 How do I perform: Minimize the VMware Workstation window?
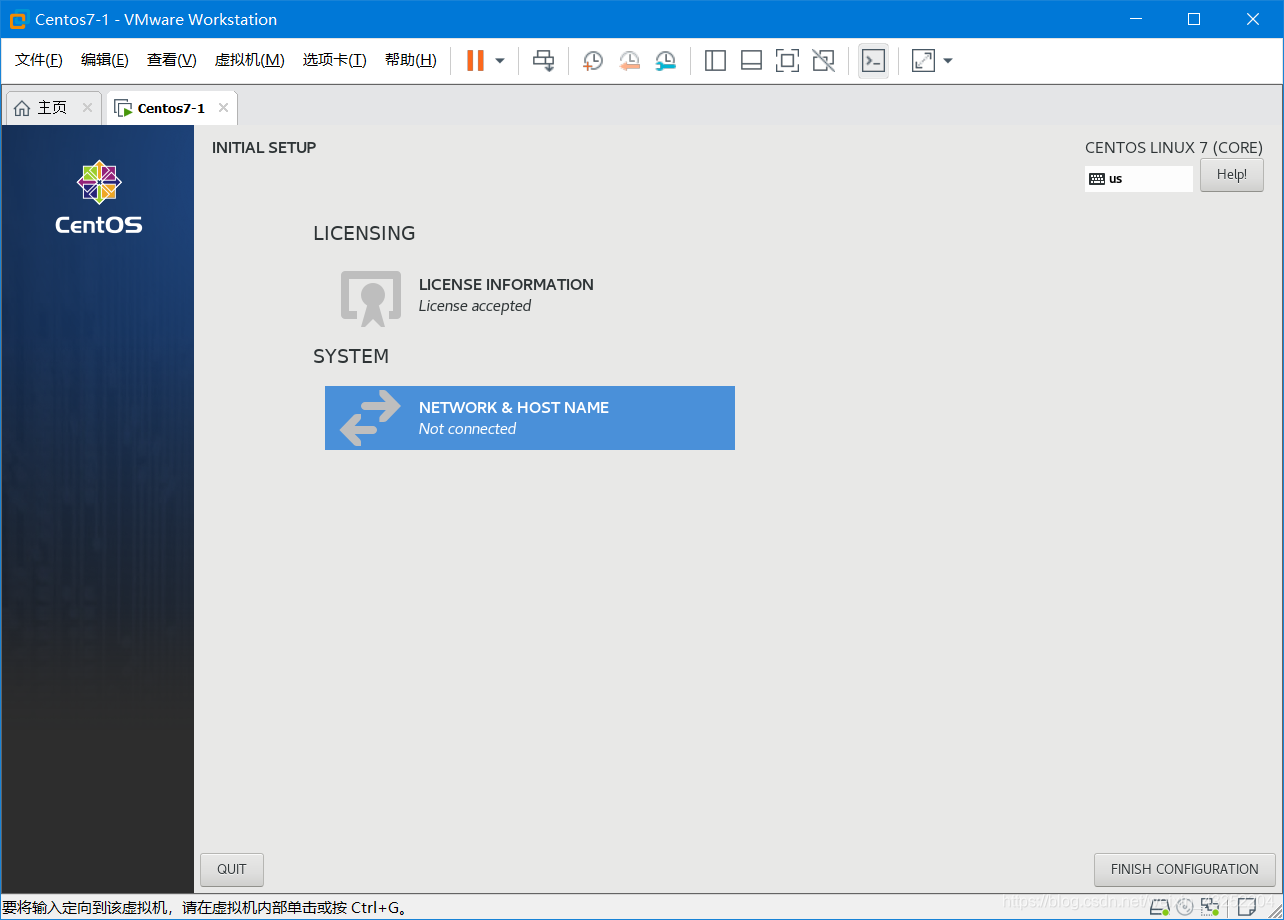pos(1135,19)
